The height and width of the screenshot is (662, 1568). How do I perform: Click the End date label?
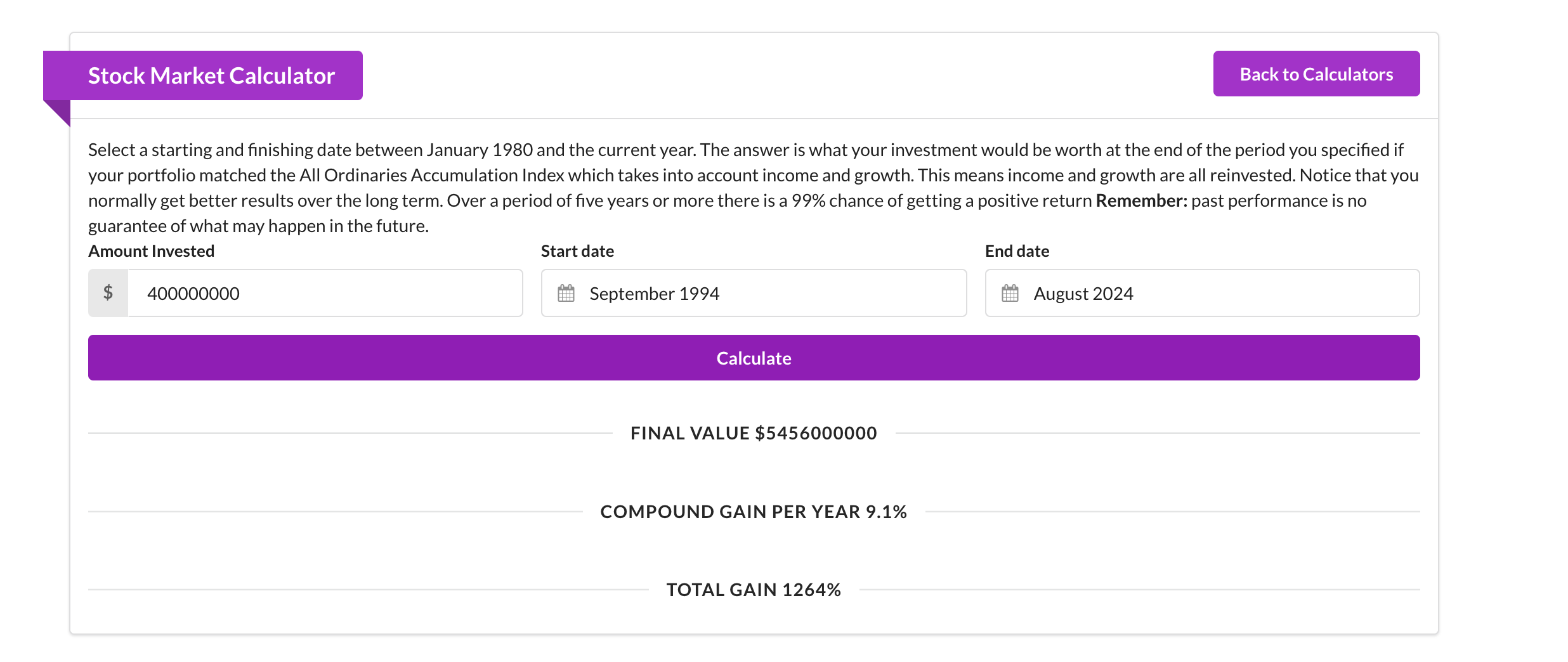click(1017, 251)
